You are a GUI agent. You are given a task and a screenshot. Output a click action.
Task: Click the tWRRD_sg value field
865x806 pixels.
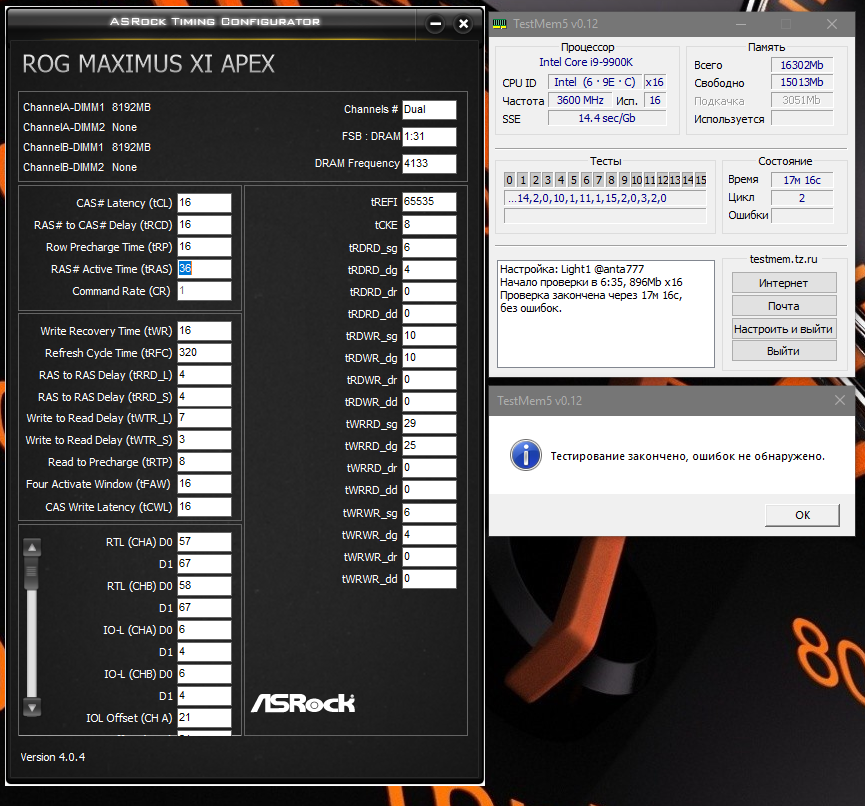coord(429,424)
